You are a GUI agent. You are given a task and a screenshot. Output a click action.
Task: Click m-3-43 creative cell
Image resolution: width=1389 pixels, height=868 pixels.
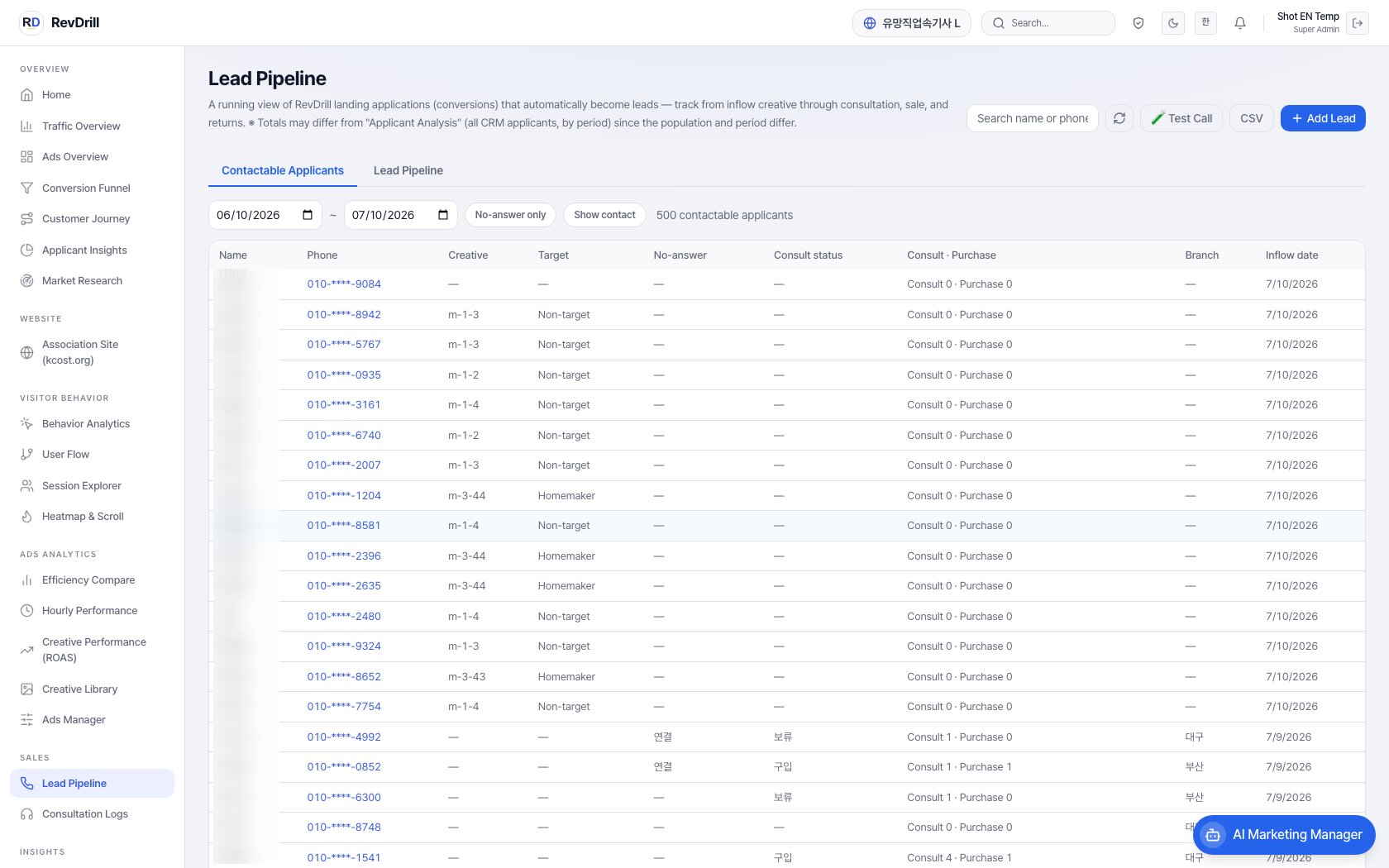point(467,676)
